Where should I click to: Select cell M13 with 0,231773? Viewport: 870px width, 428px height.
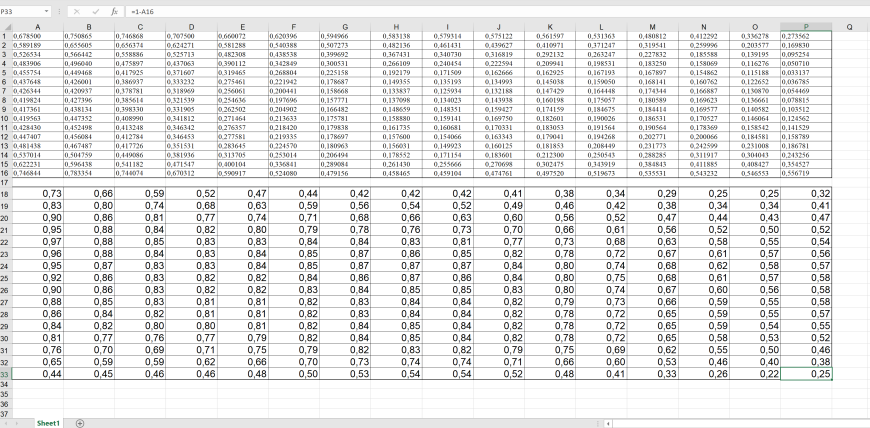pyautogui.click(x=652, y=146)
